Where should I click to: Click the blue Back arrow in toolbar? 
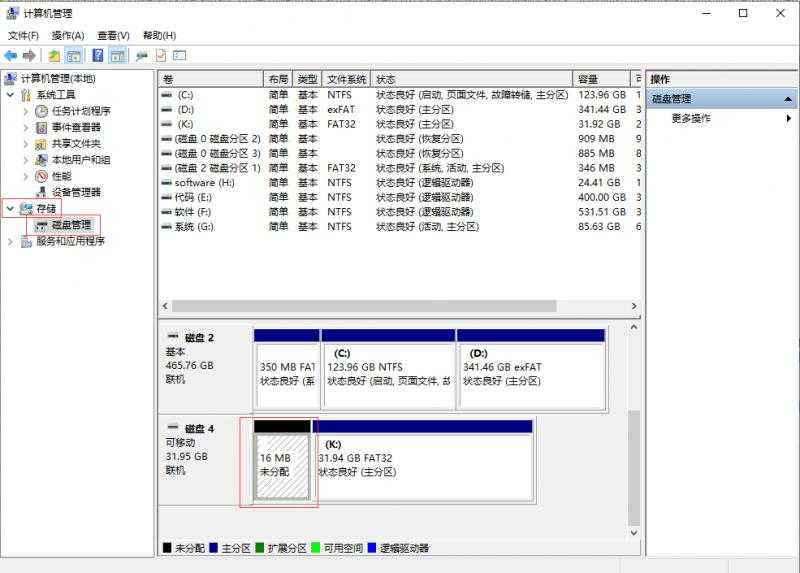coord(10,56)
